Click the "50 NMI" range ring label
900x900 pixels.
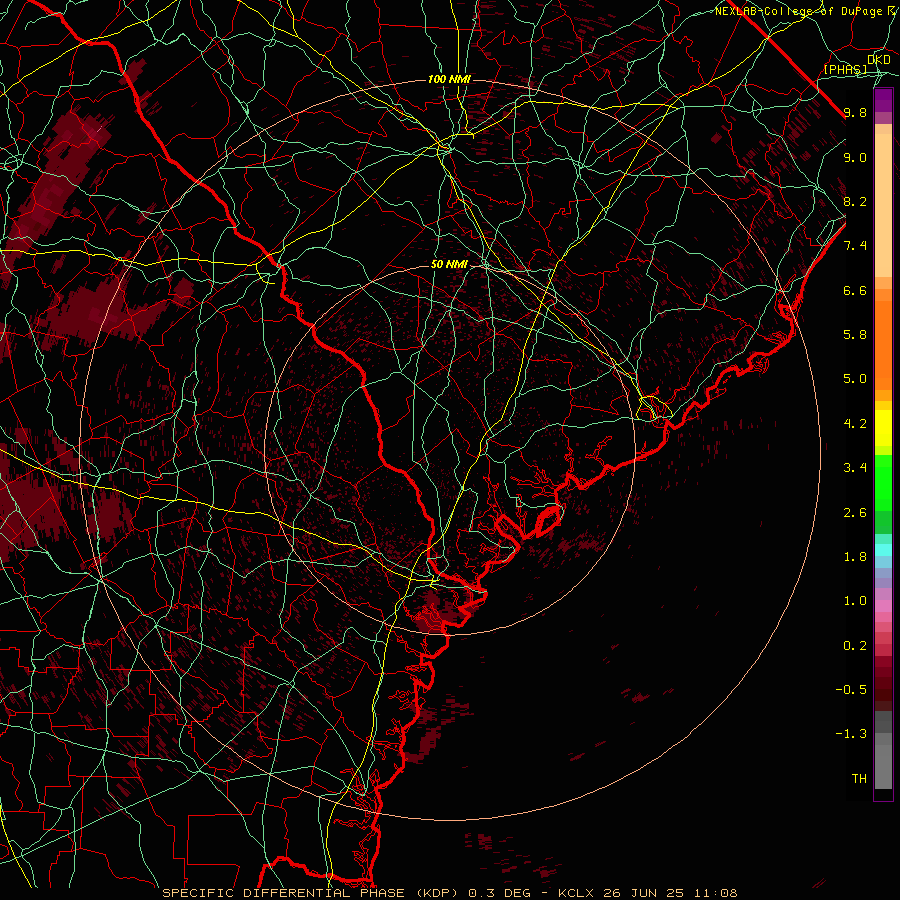point(449,264)
